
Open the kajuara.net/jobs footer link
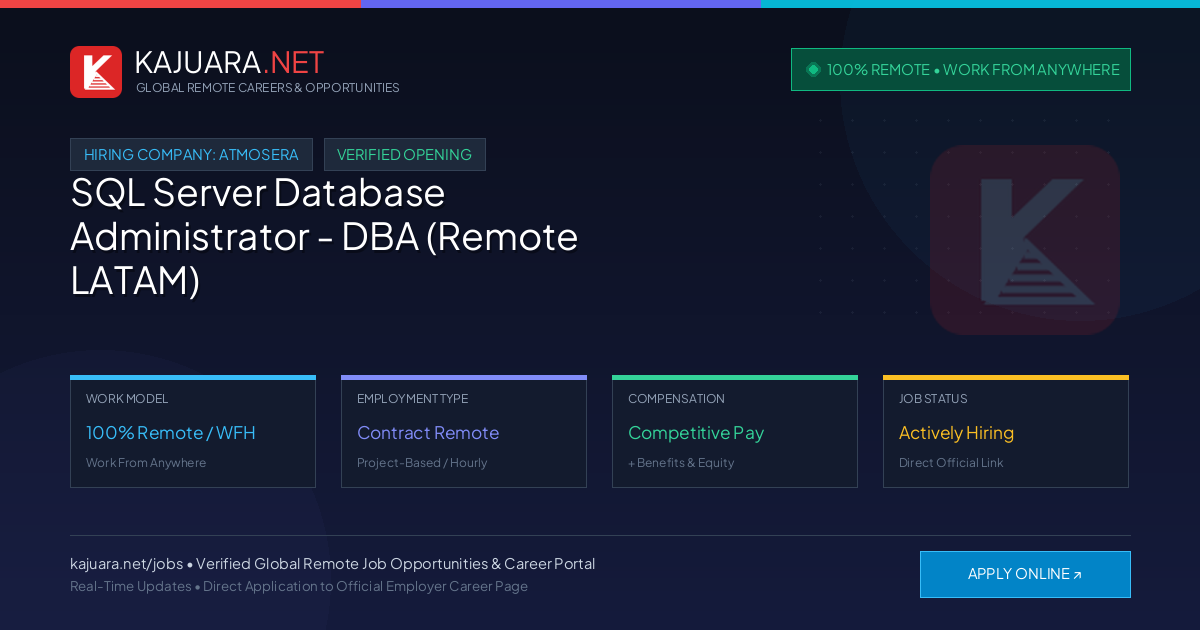tap(126, 564)
